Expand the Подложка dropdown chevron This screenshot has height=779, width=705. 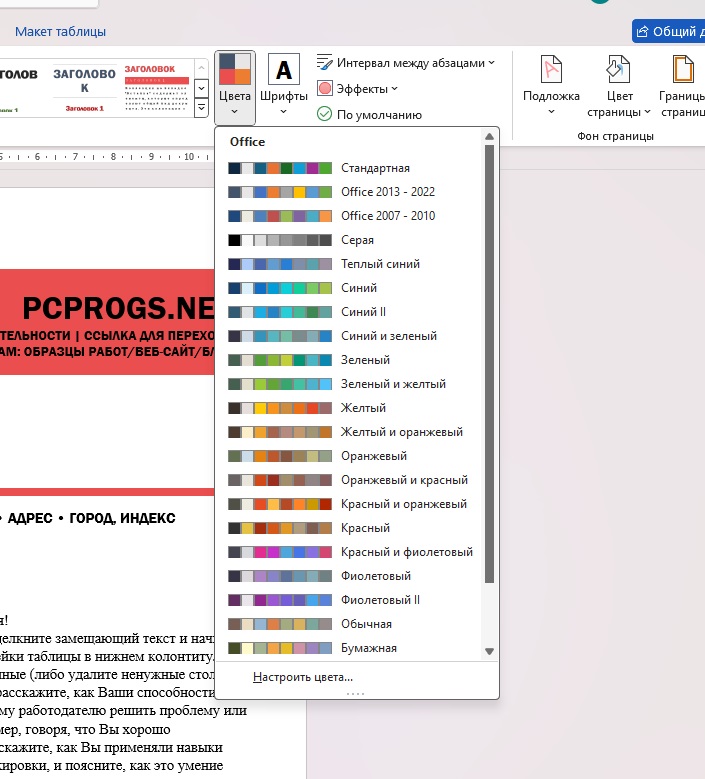[551, 112]
